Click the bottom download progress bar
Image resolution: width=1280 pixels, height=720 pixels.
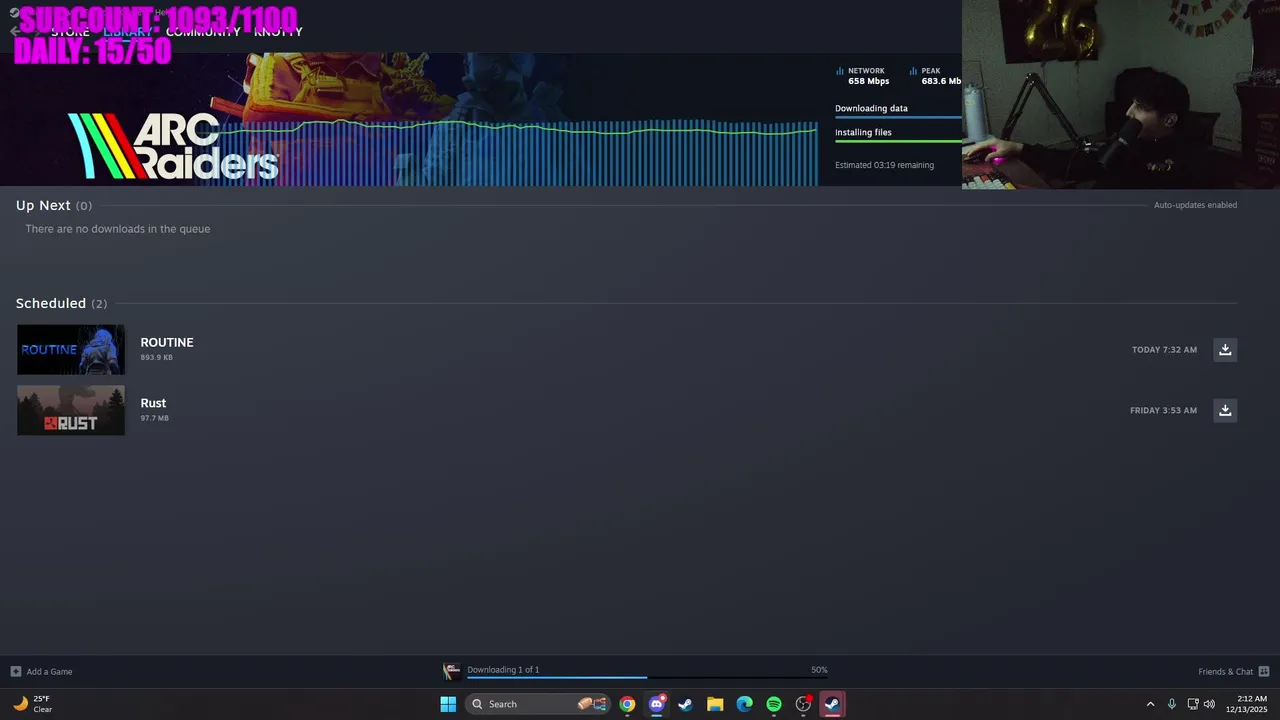(647, 678)
